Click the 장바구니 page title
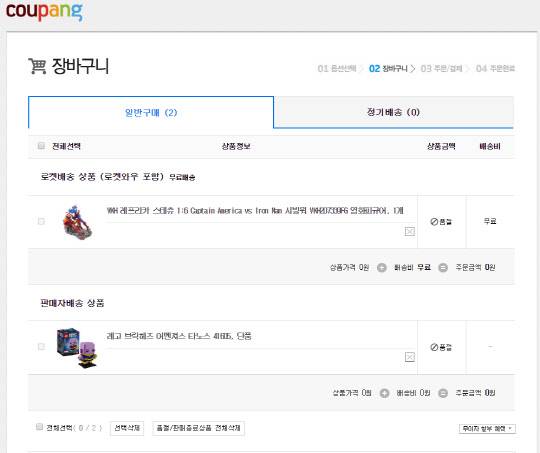Viewport: 540px width, 453px height. pos(80,66)
